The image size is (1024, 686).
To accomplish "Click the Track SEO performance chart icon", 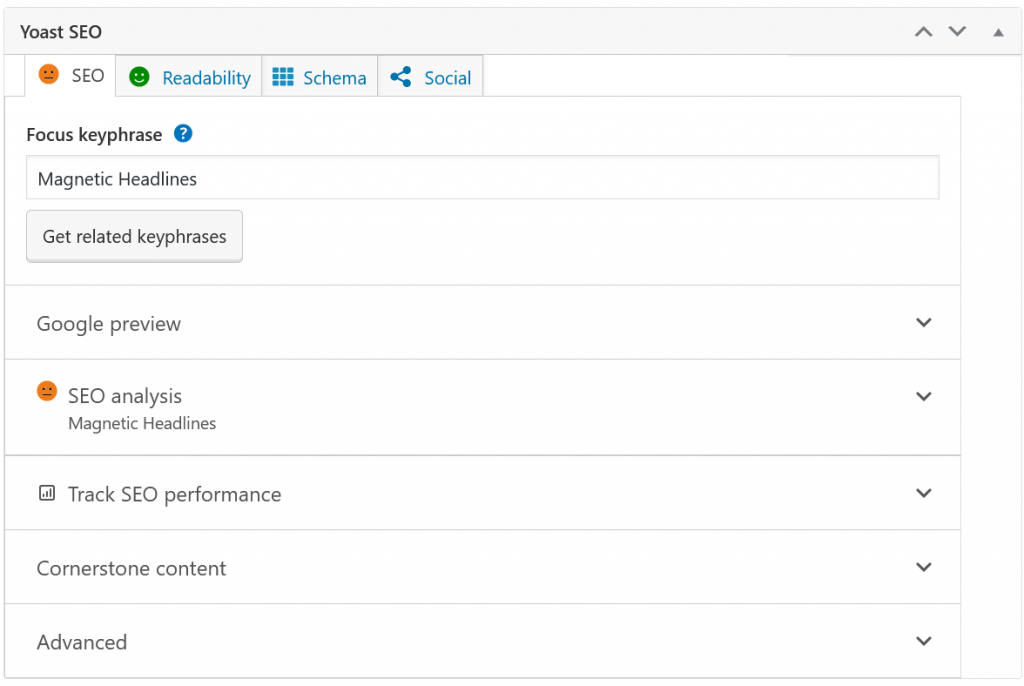I will point(46,493).
